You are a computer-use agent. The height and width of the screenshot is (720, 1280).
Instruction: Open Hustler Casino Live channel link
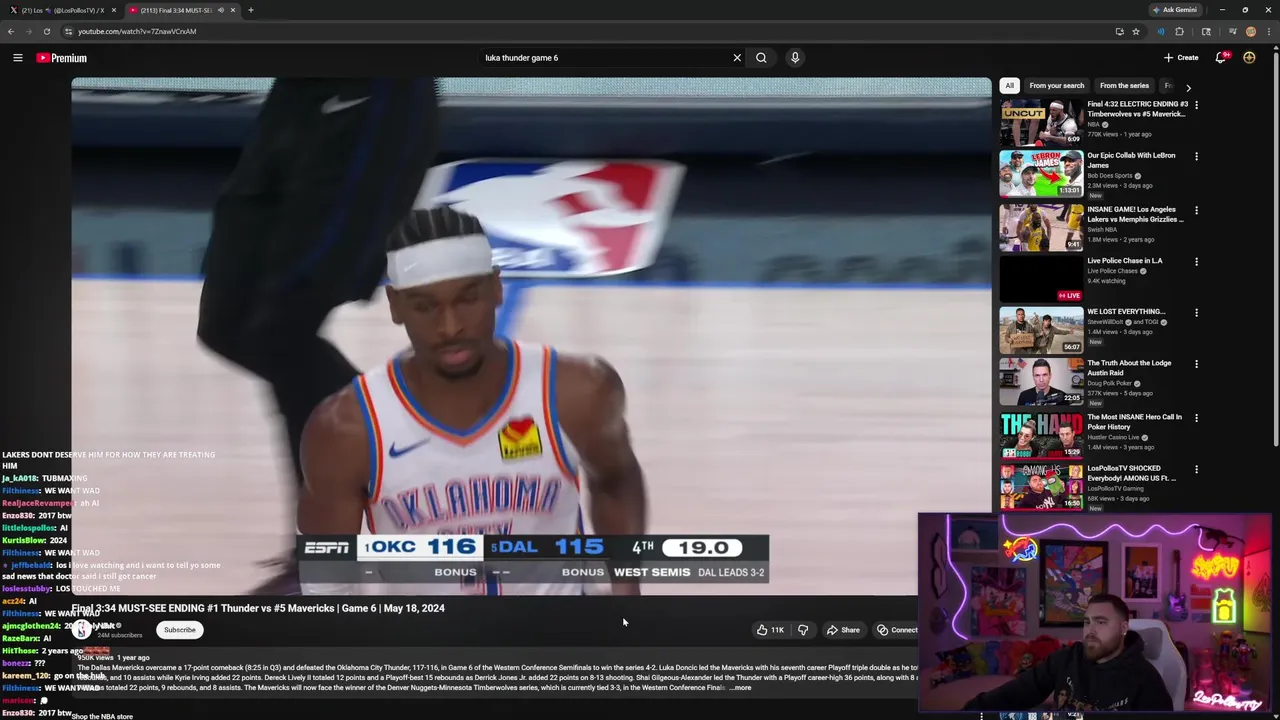[1114, 438]
